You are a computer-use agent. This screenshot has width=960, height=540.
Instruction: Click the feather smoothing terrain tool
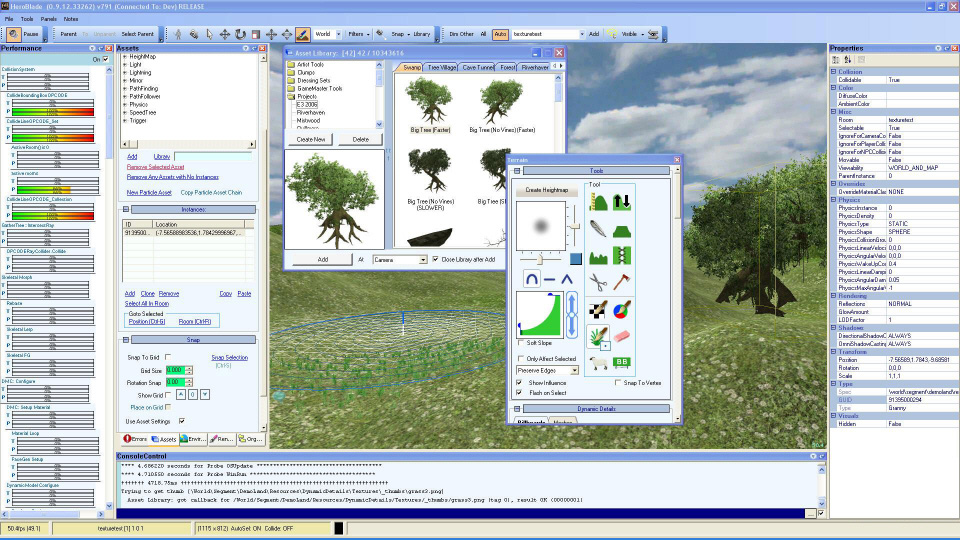click(x=599, y=230)
